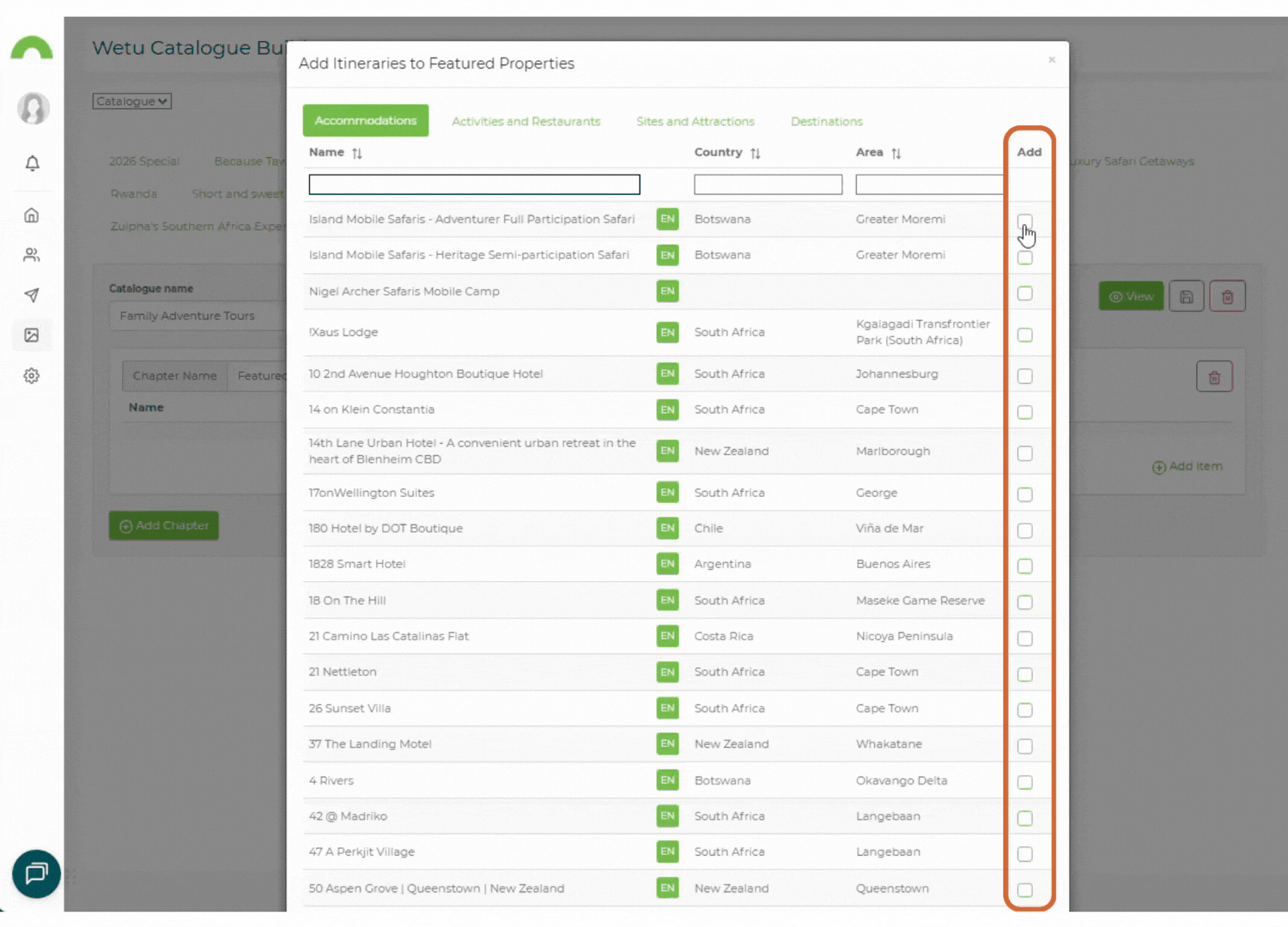1288x927 pixels.
Task: Select the Home icon in the sidebar
Action: (32, 215)
